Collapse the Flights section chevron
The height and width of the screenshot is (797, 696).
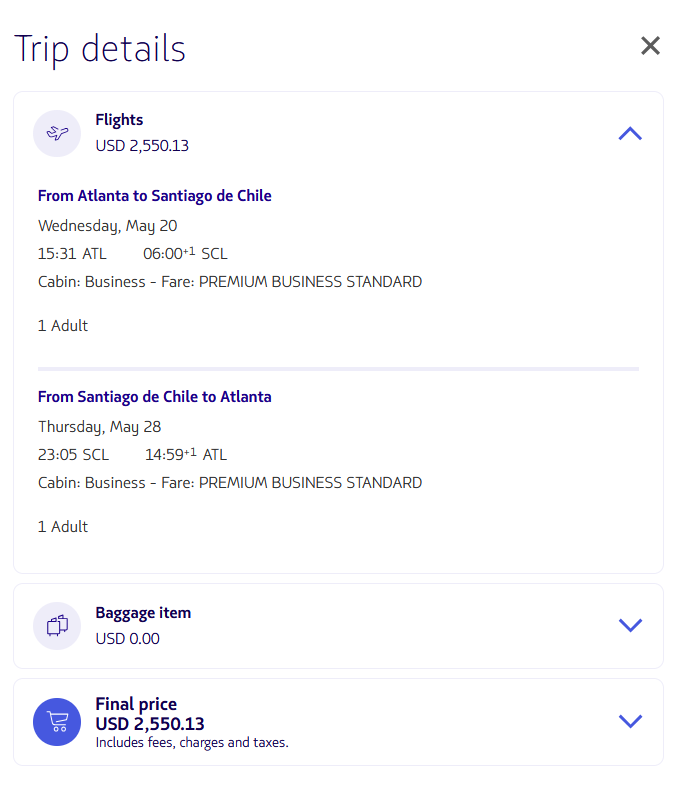(630, 133)
